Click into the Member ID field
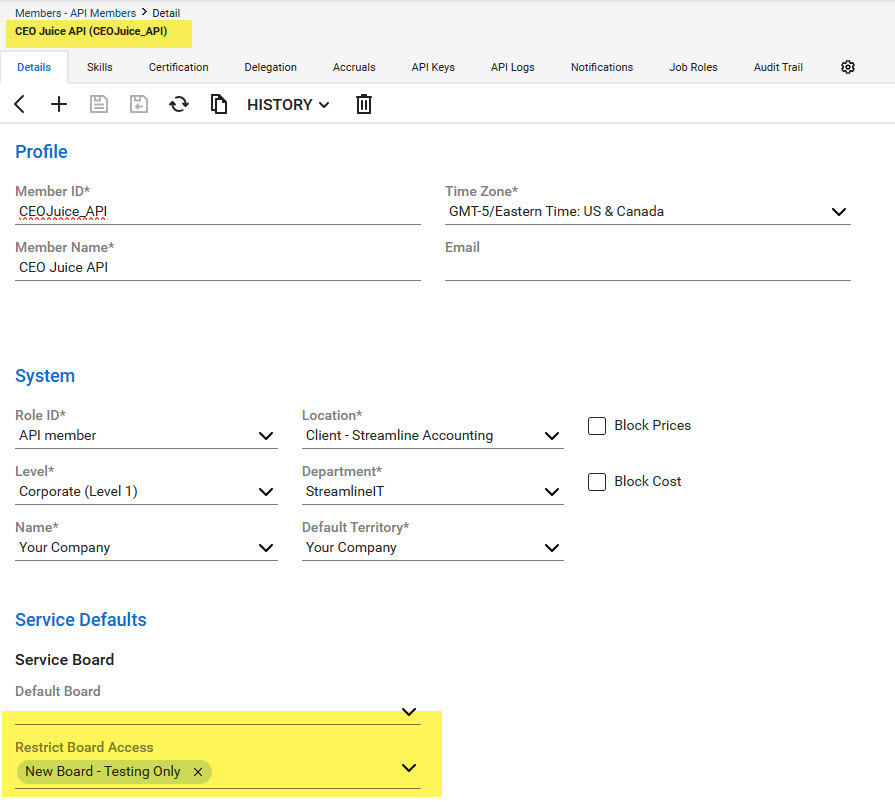 coord(217,212)
